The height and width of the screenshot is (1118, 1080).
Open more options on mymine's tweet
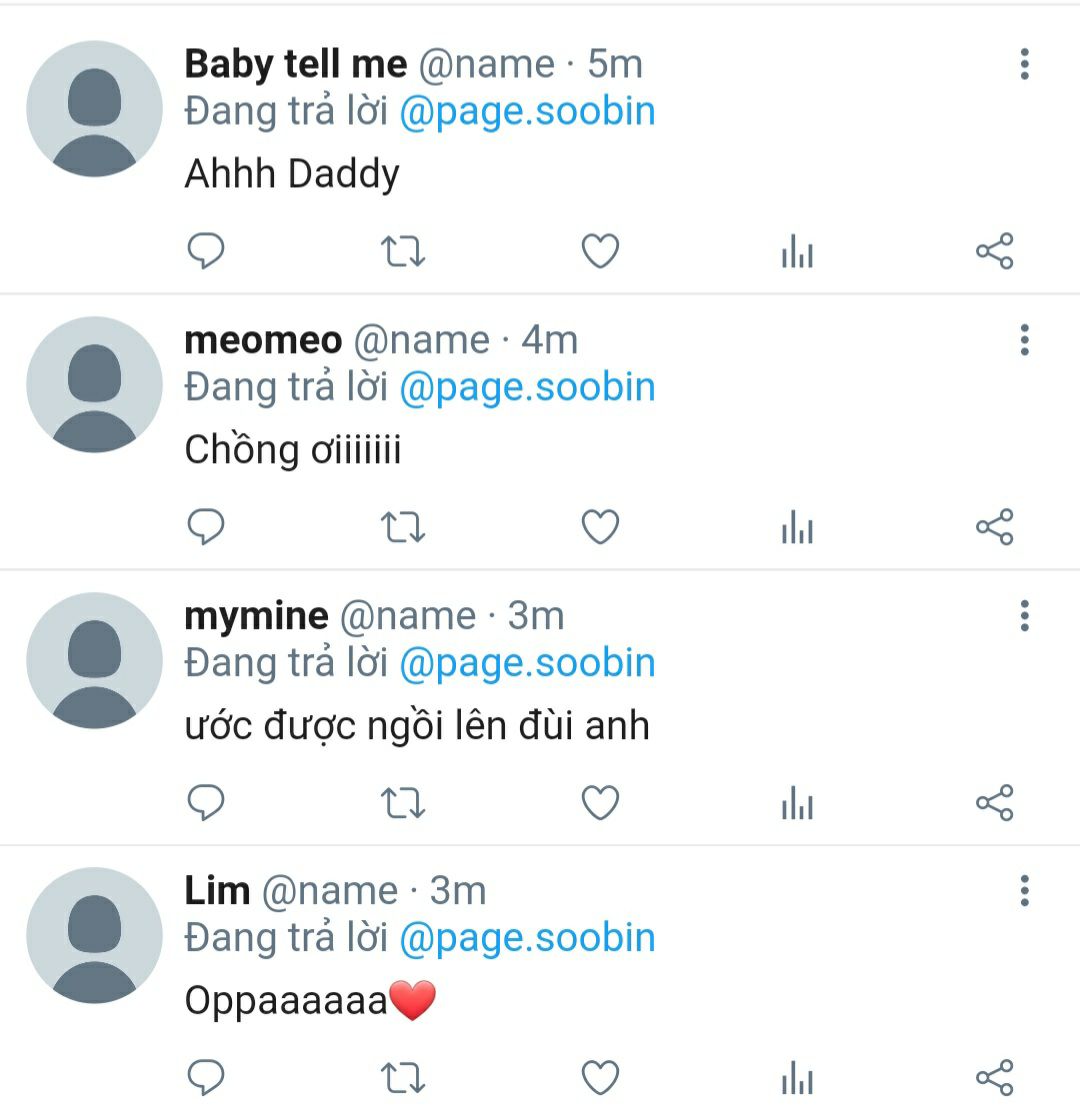pos(1024,616)
